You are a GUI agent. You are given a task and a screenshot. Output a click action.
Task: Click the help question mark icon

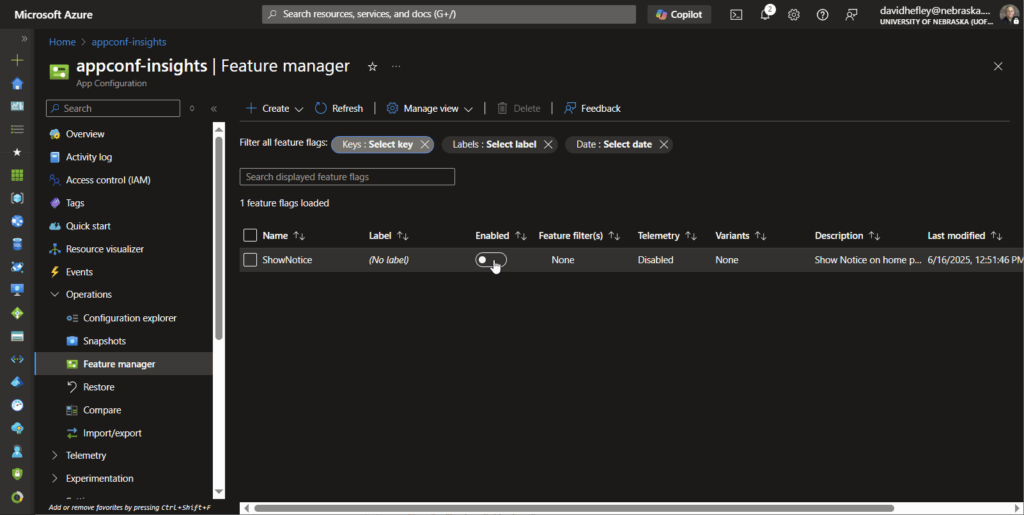[x=823, y=15]
